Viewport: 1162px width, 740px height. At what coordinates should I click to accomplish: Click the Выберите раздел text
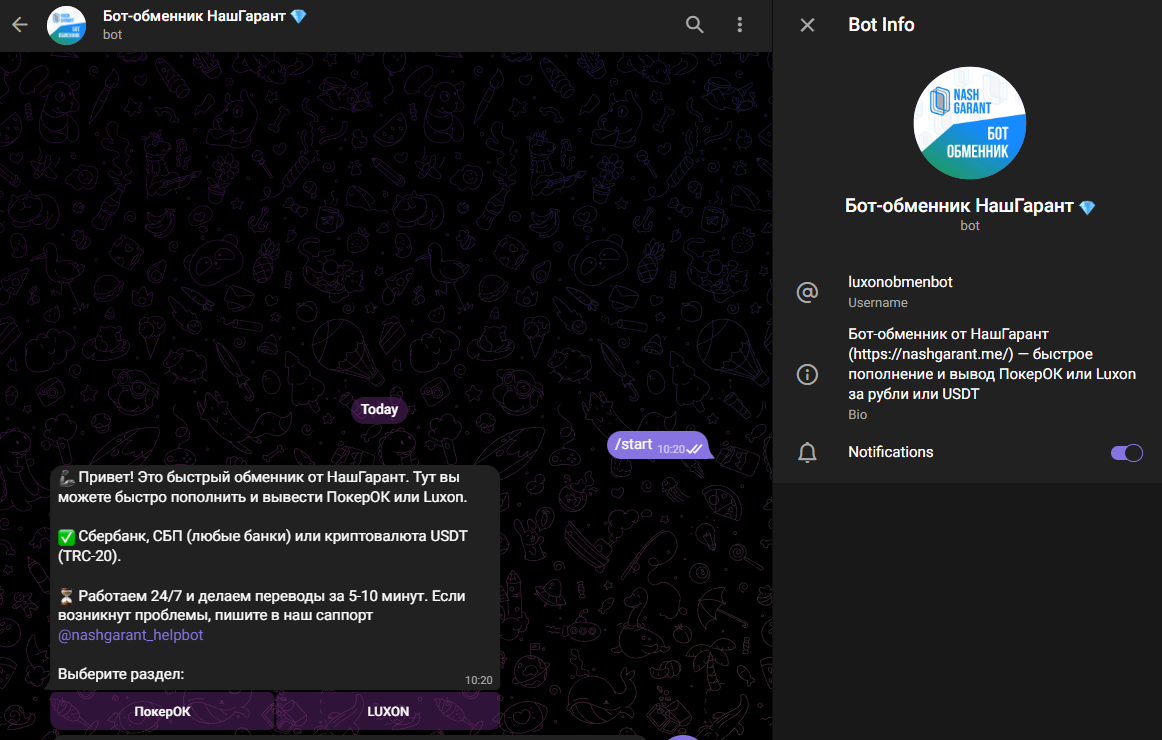pyautogui.click(x=121, y=674)
